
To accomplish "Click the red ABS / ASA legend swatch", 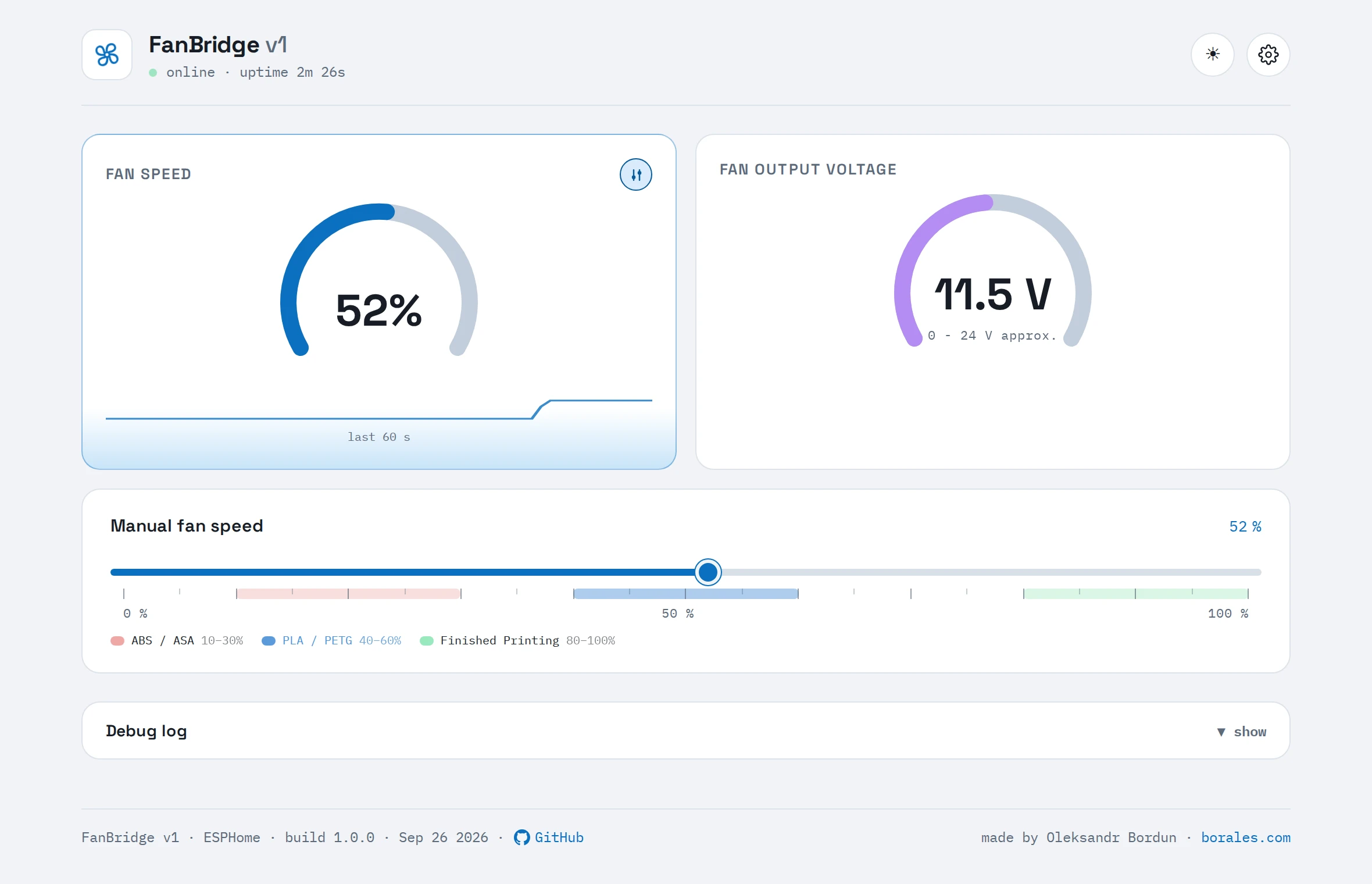I will point(117,641).
